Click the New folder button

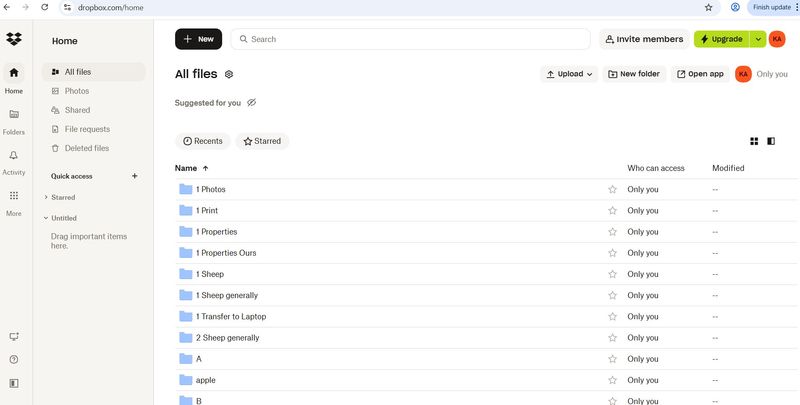634,74
